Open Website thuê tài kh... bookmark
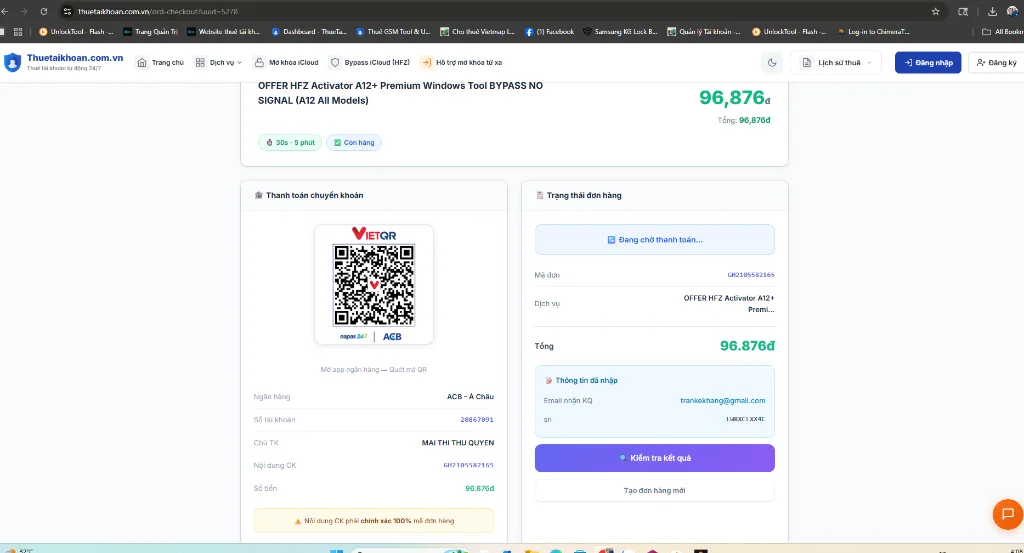This screenshot has height=553, width=1024. [x=224, y=31]
